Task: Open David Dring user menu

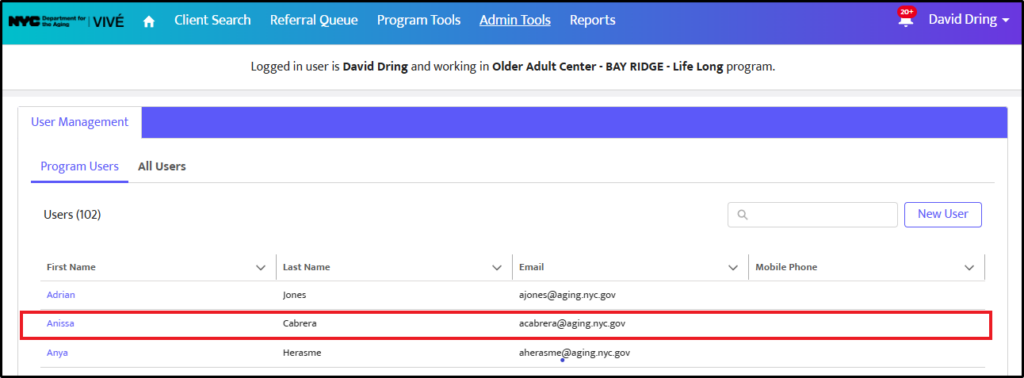Action: tap(969, 20)
